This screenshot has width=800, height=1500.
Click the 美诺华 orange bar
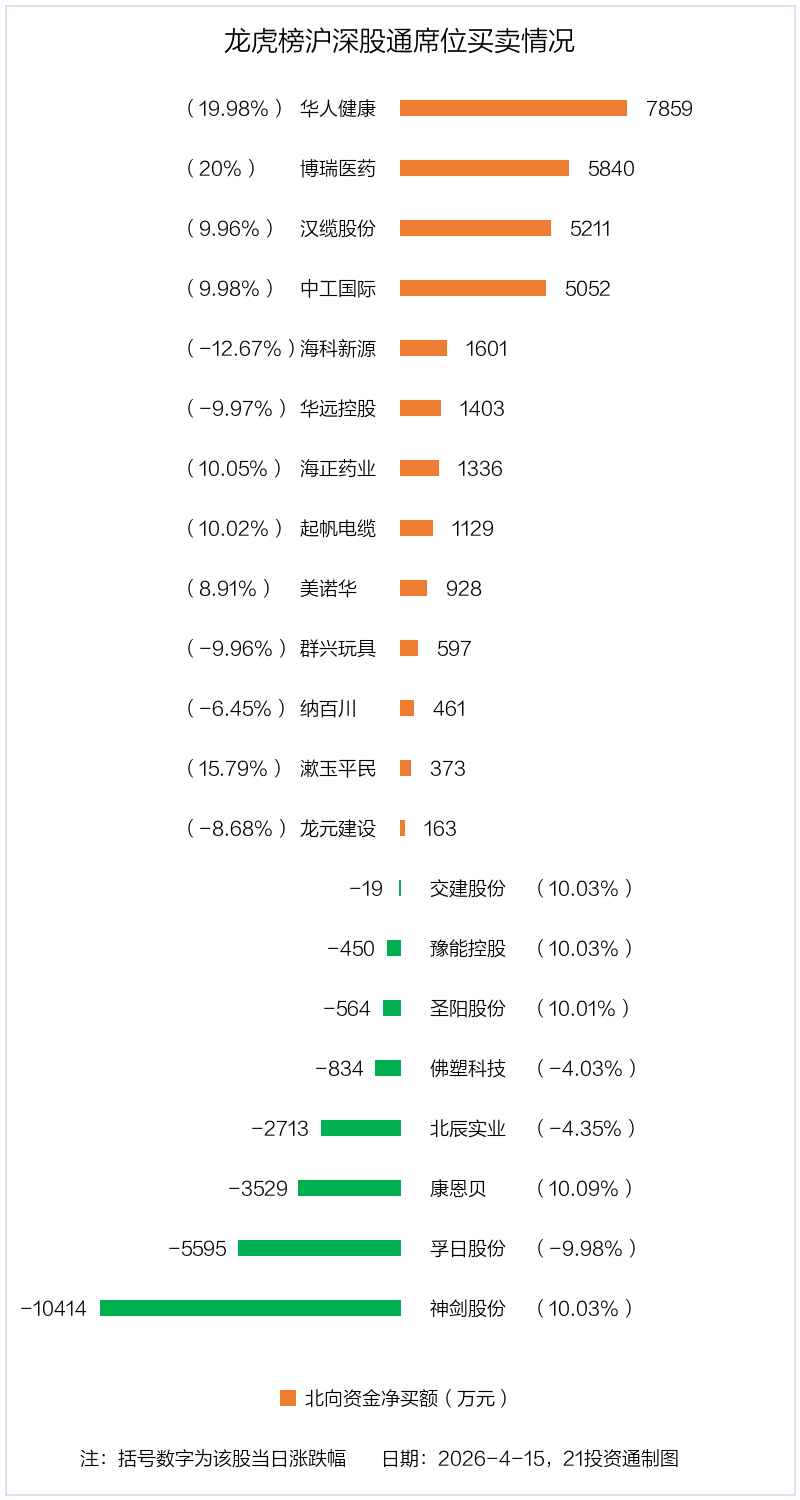pyautogui.click(x=413, y=588)
